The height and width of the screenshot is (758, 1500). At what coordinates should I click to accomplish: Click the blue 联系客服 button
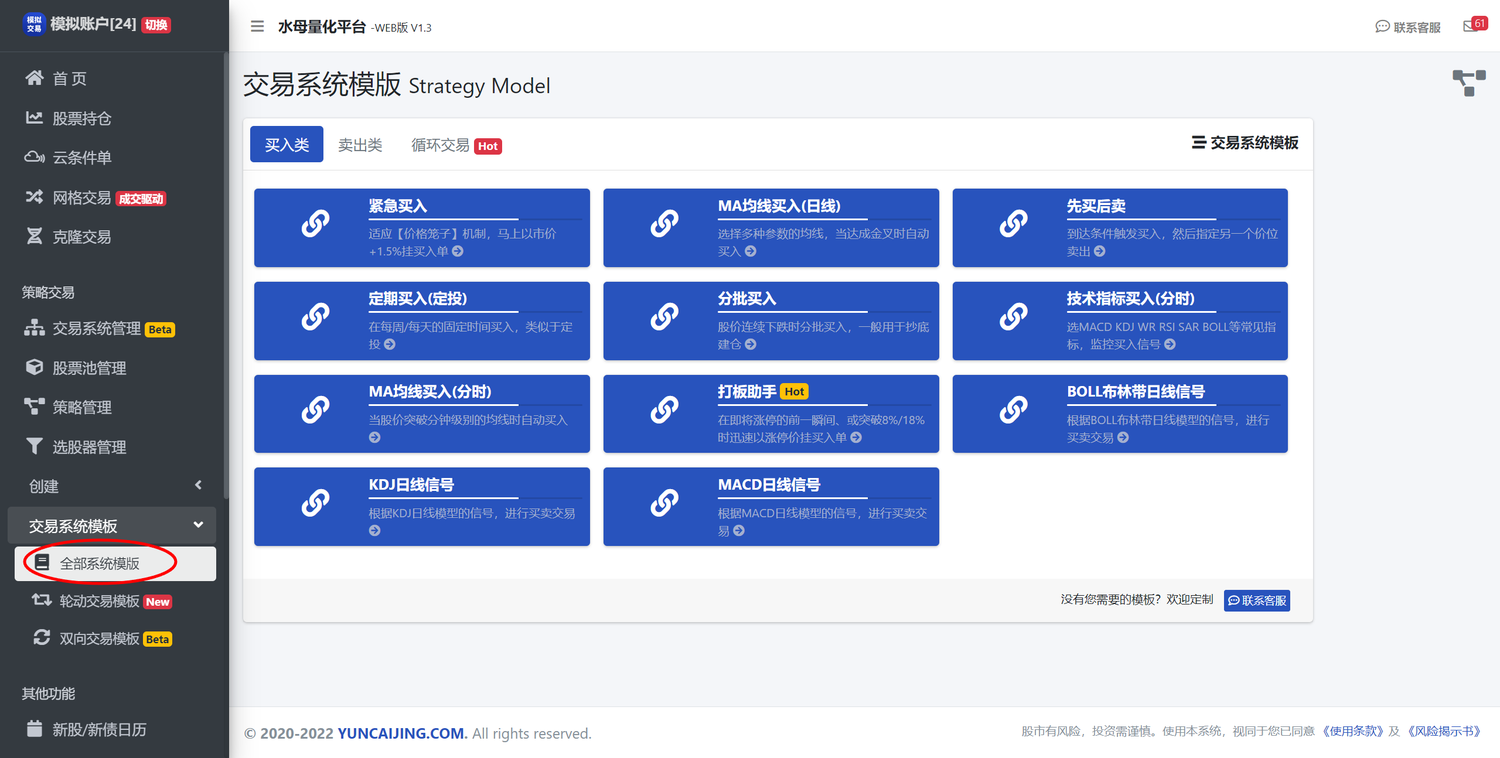(x=1256, y=600)
